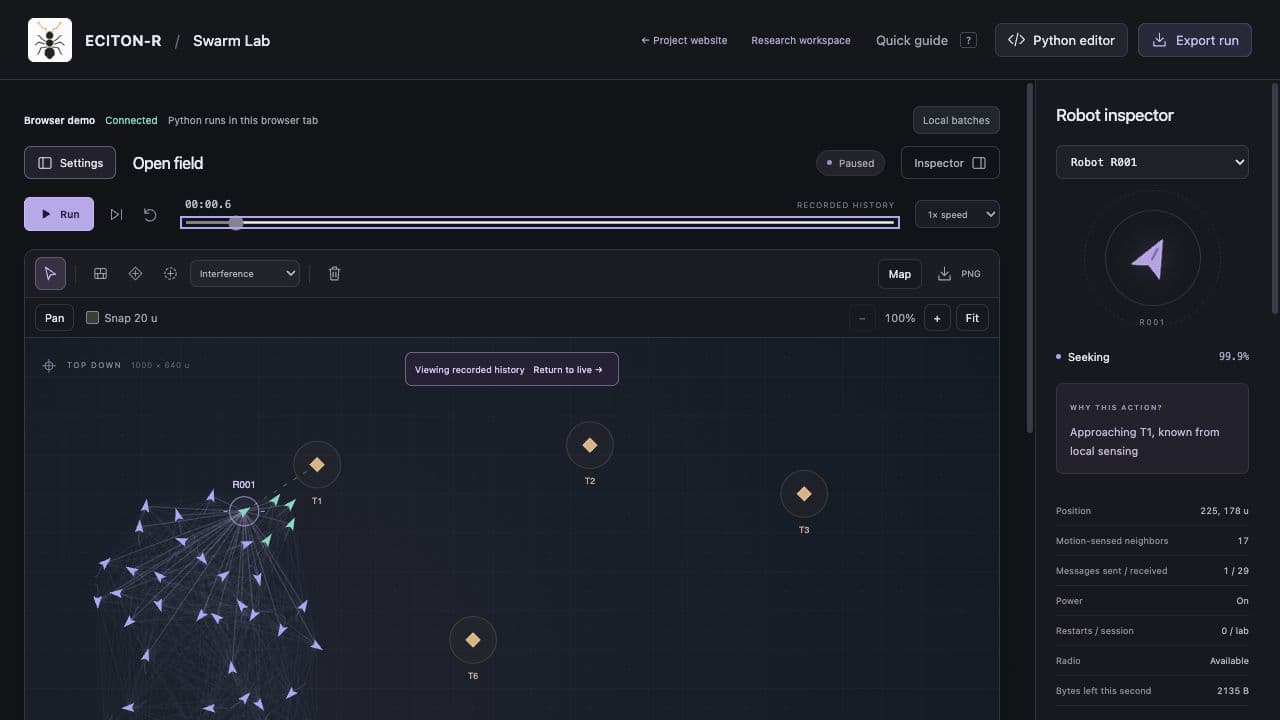Zoom in with the plus button
Viewport: 1280px width, 720px height.
point(937,318)
